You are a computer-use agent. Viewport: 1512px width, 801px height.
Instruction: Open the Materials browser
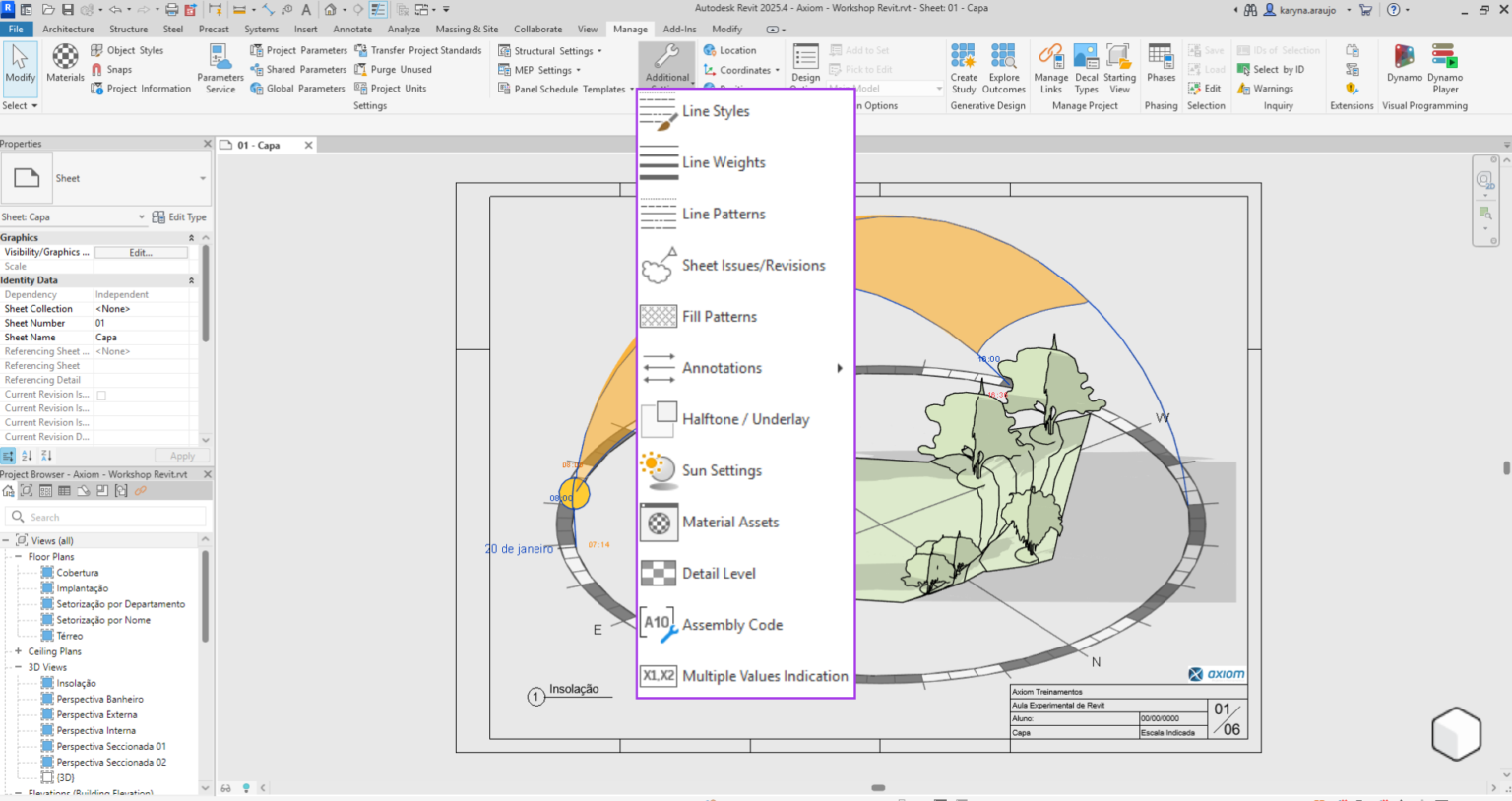coord(64,65)
